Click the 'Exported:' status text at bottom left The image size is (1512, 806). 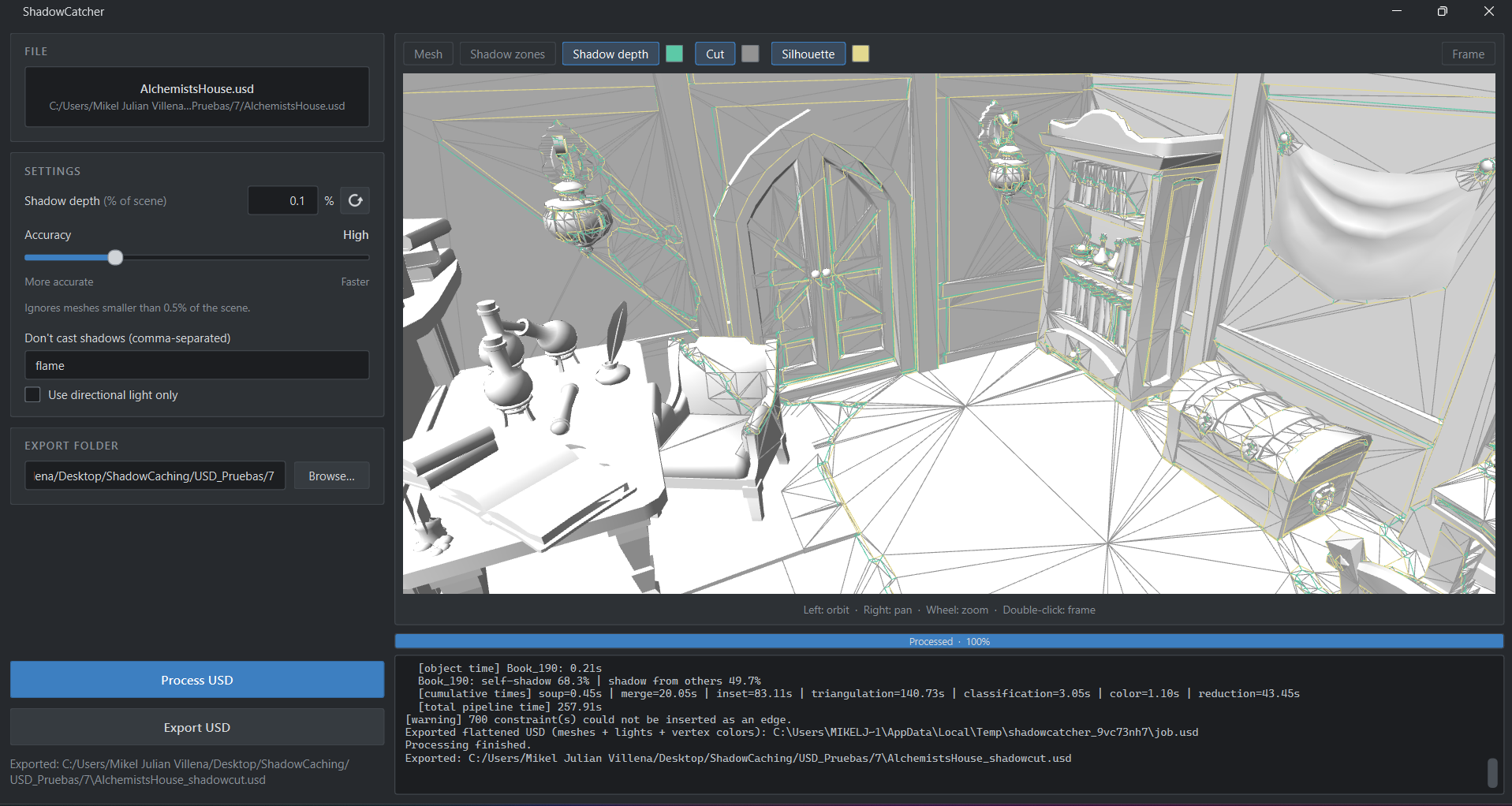click(x=180, y=772)
